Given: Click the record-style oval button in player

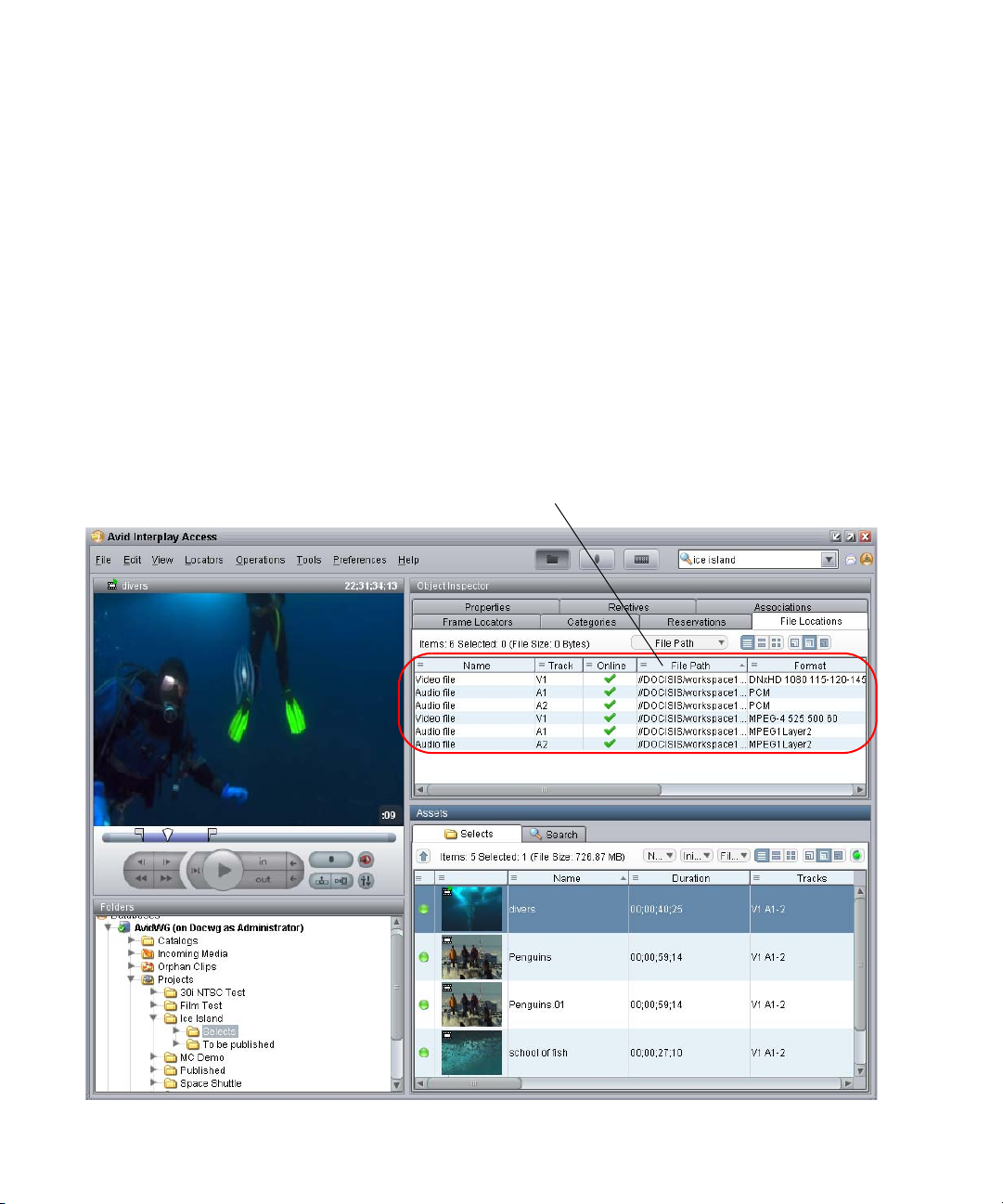Looking at the screenshot, I should [x=331, y=861].
